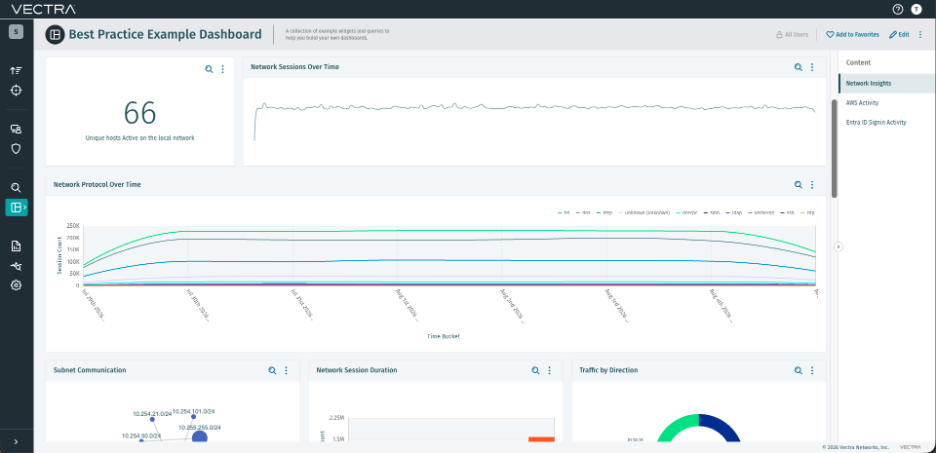The image size is (936, 453).
Task: Collapse the Content side panel arrow
Action: point(838,246)
